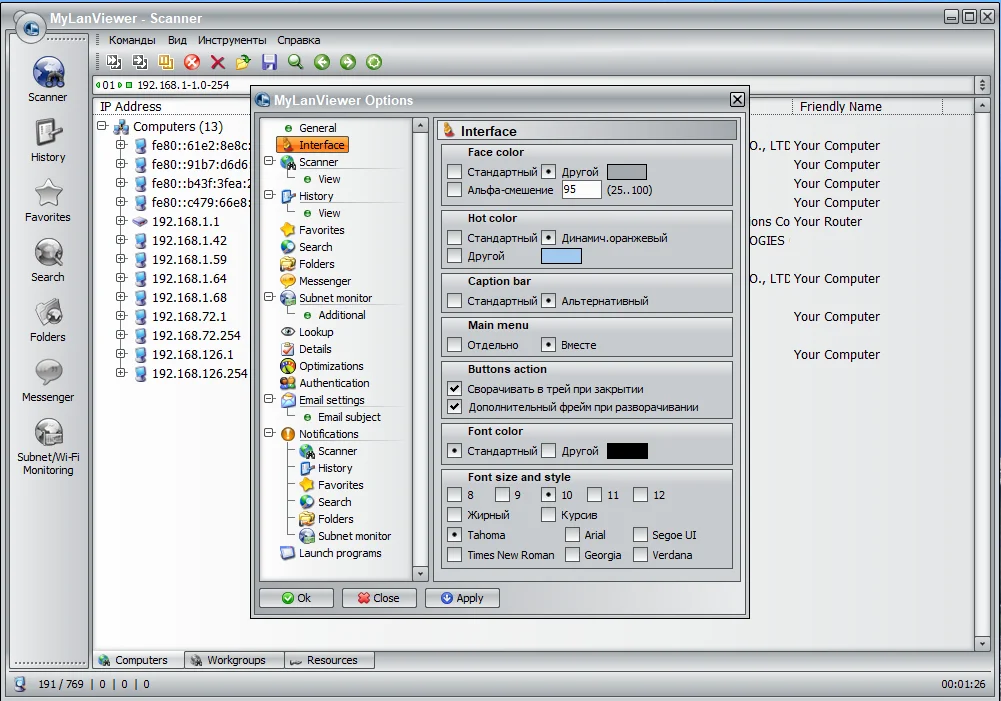The height and width of the screenshot is (701, 1001).
Task: Switch to the Workgroups tab
Action: [x=234, y=660]
